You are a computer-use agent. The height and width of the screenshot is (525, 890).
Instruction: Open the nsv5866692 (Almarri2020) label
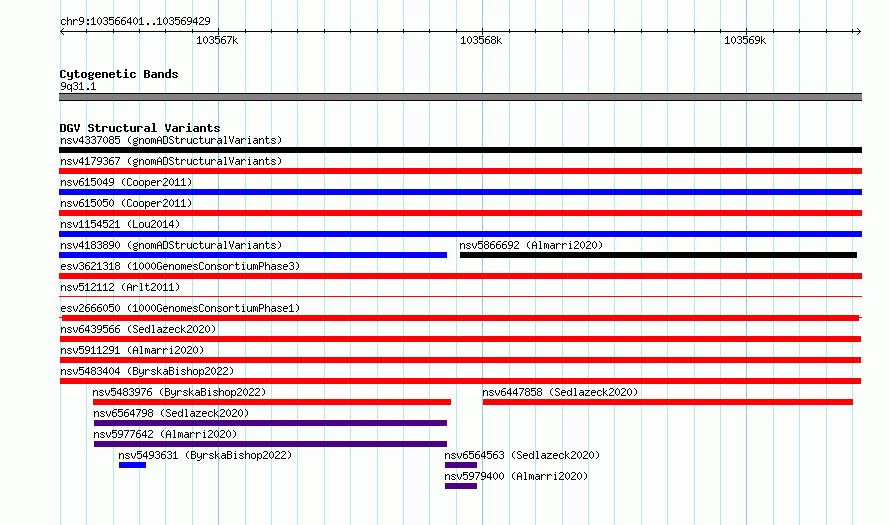pos(531,245)
